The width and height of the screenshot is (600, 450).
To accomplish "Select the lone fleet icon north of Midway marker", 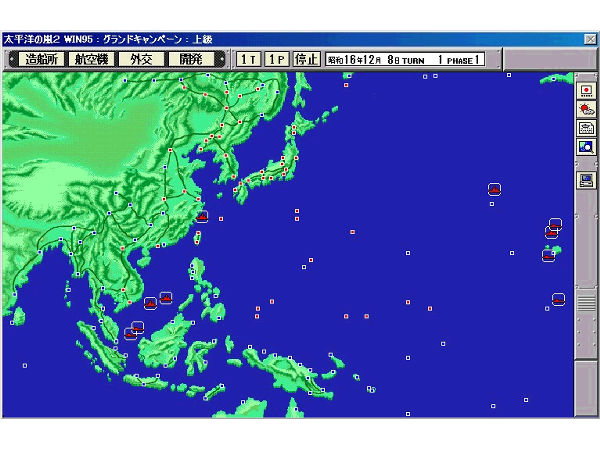I will 494,189.
